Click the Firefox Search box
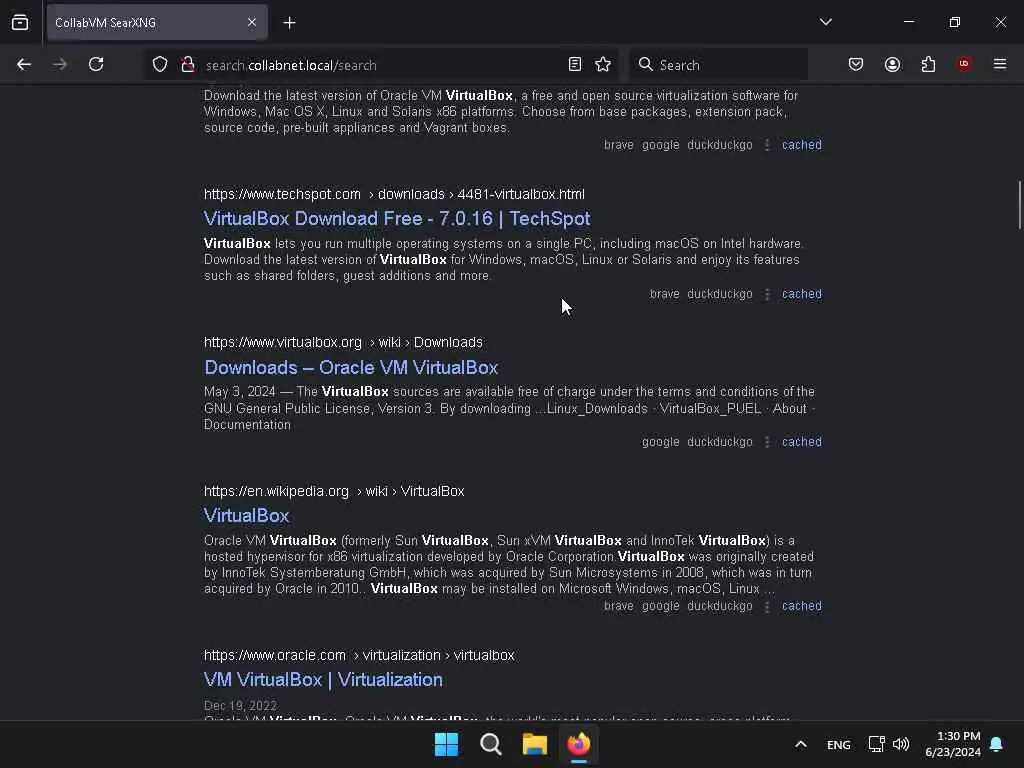 [x=718, y=65]
